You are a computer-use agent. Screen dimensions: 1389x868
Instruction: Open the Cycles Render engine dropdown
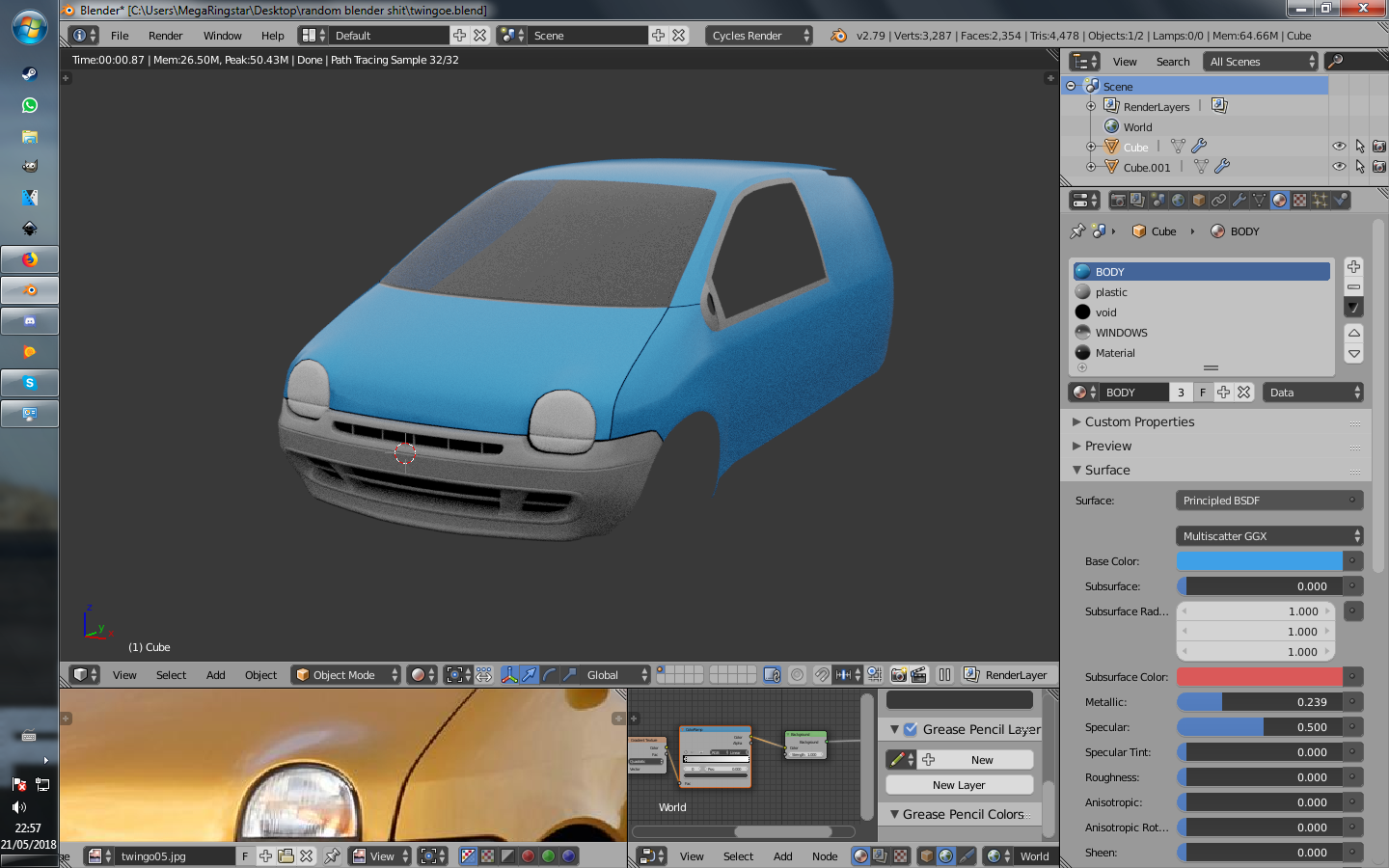click(x=759, y=36)
